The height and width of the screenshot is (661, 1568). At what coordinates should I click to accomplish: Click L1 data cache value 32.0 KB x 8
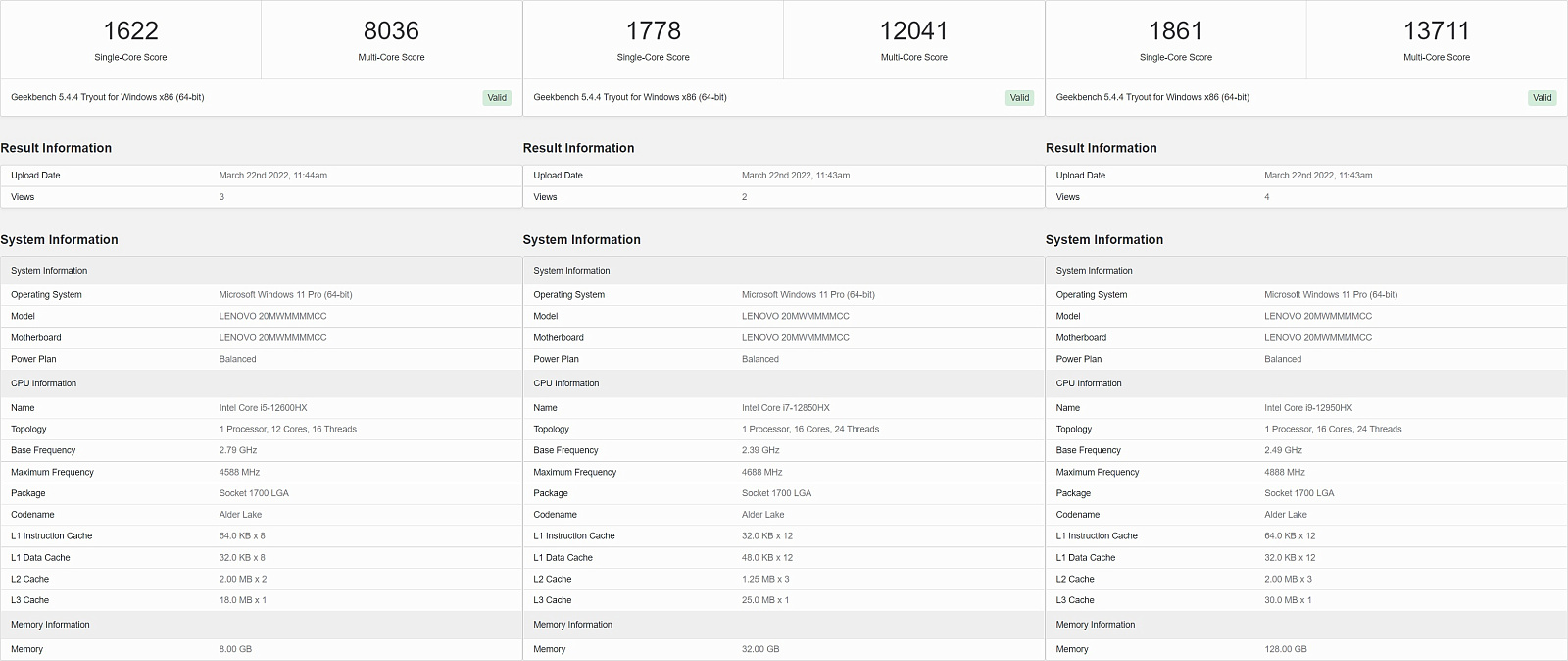point(242,558)
